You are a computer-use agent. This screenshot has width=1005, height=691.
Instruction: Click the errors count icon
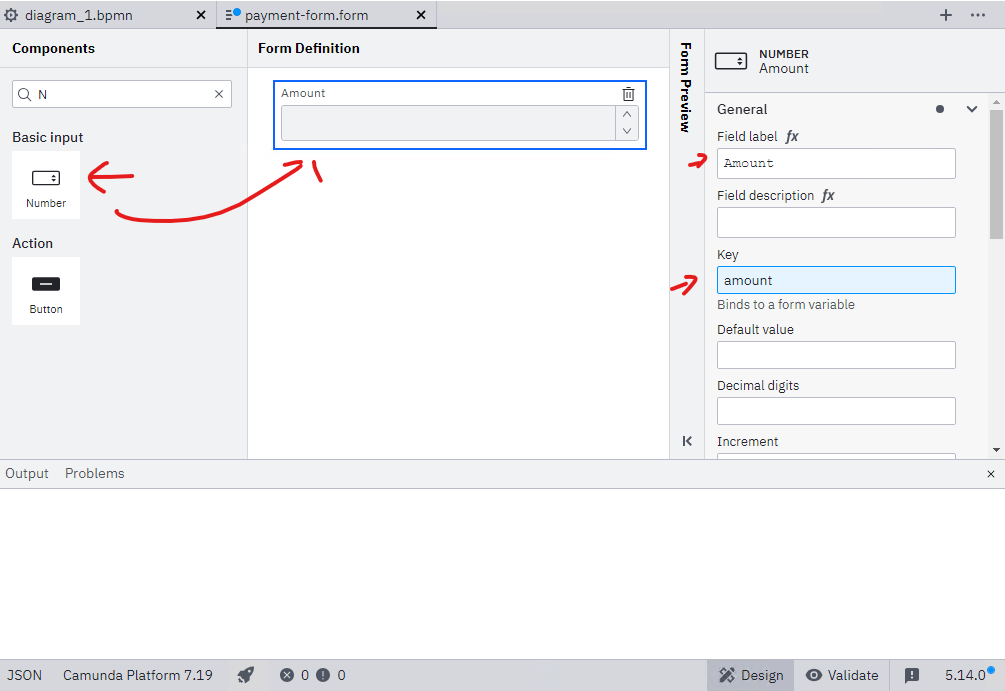(x=287, y=675)
